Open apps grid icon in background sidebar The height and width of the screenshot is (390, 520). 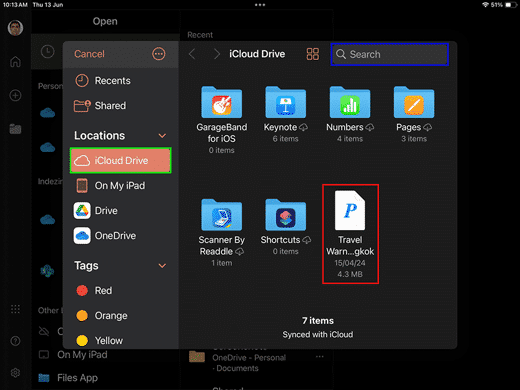pos(15,309)
